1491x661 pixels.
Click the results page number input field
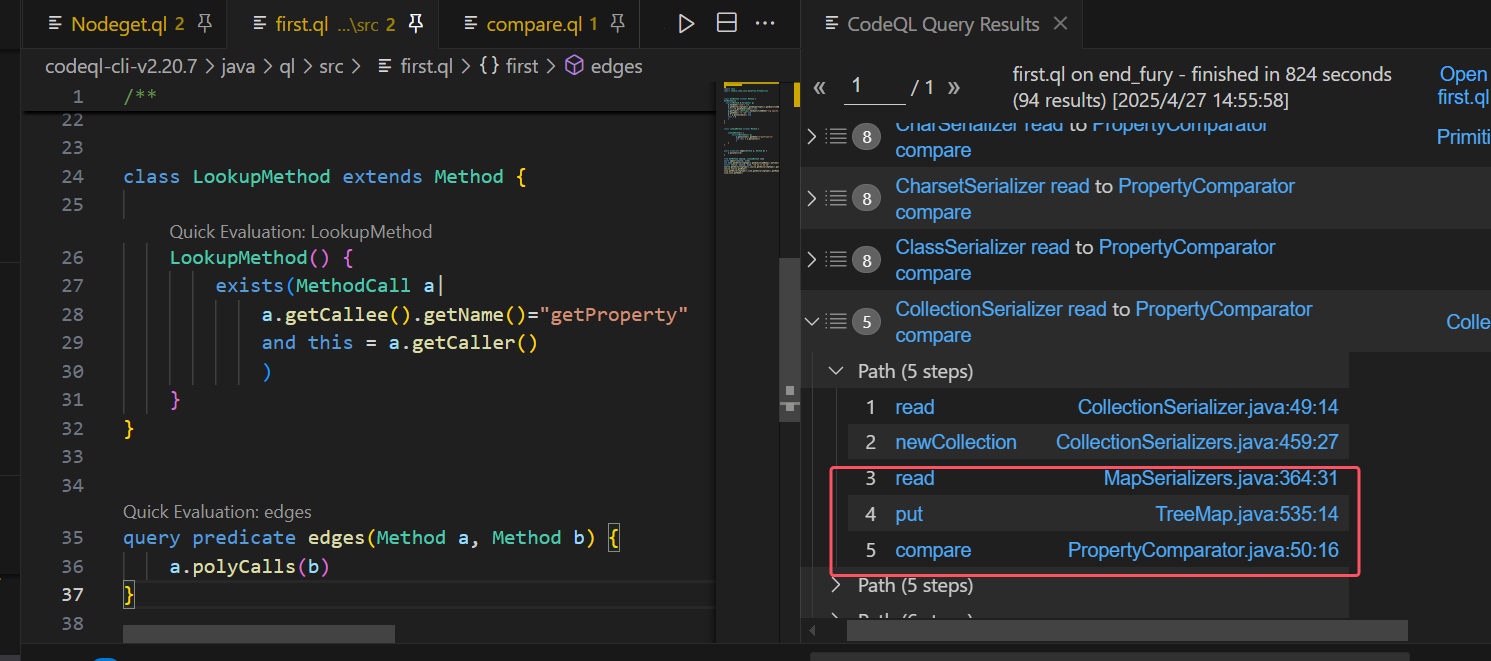click(874, 87)
